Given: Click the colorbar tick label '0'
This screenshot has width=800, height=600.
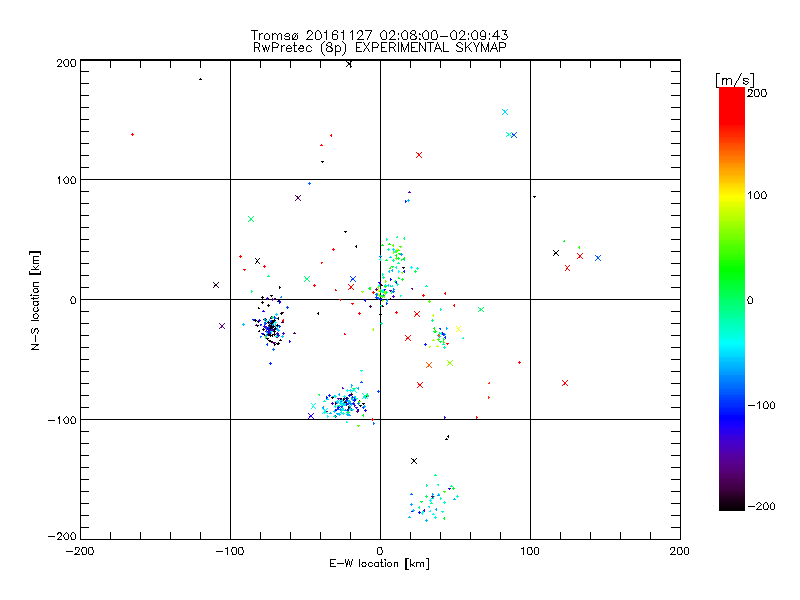Looking at the screenshot, I should (750, 300).
